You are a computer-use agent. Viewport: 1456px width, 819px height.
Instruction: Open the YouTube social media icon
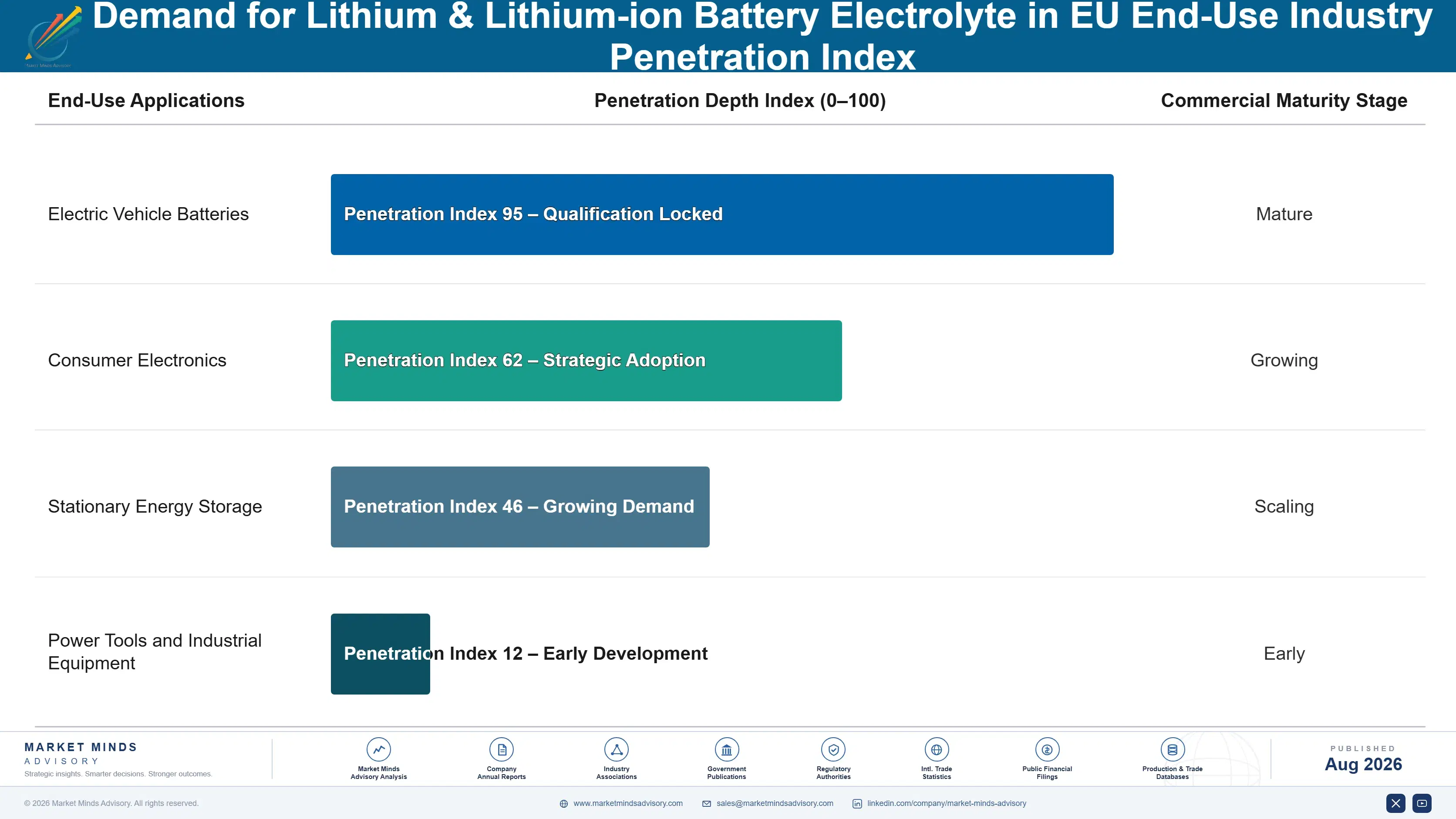[x=1422, y=803]
